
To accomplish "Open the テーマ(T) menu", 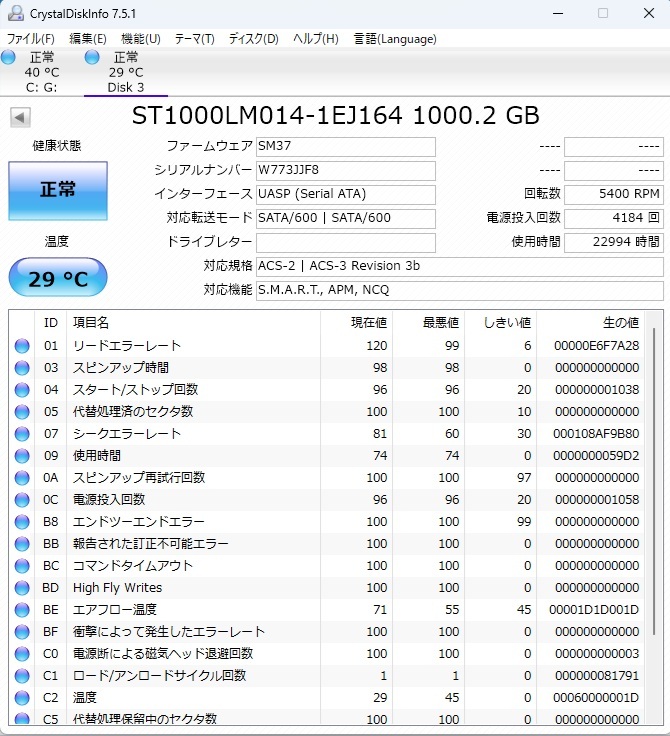I will pos(194,38).
